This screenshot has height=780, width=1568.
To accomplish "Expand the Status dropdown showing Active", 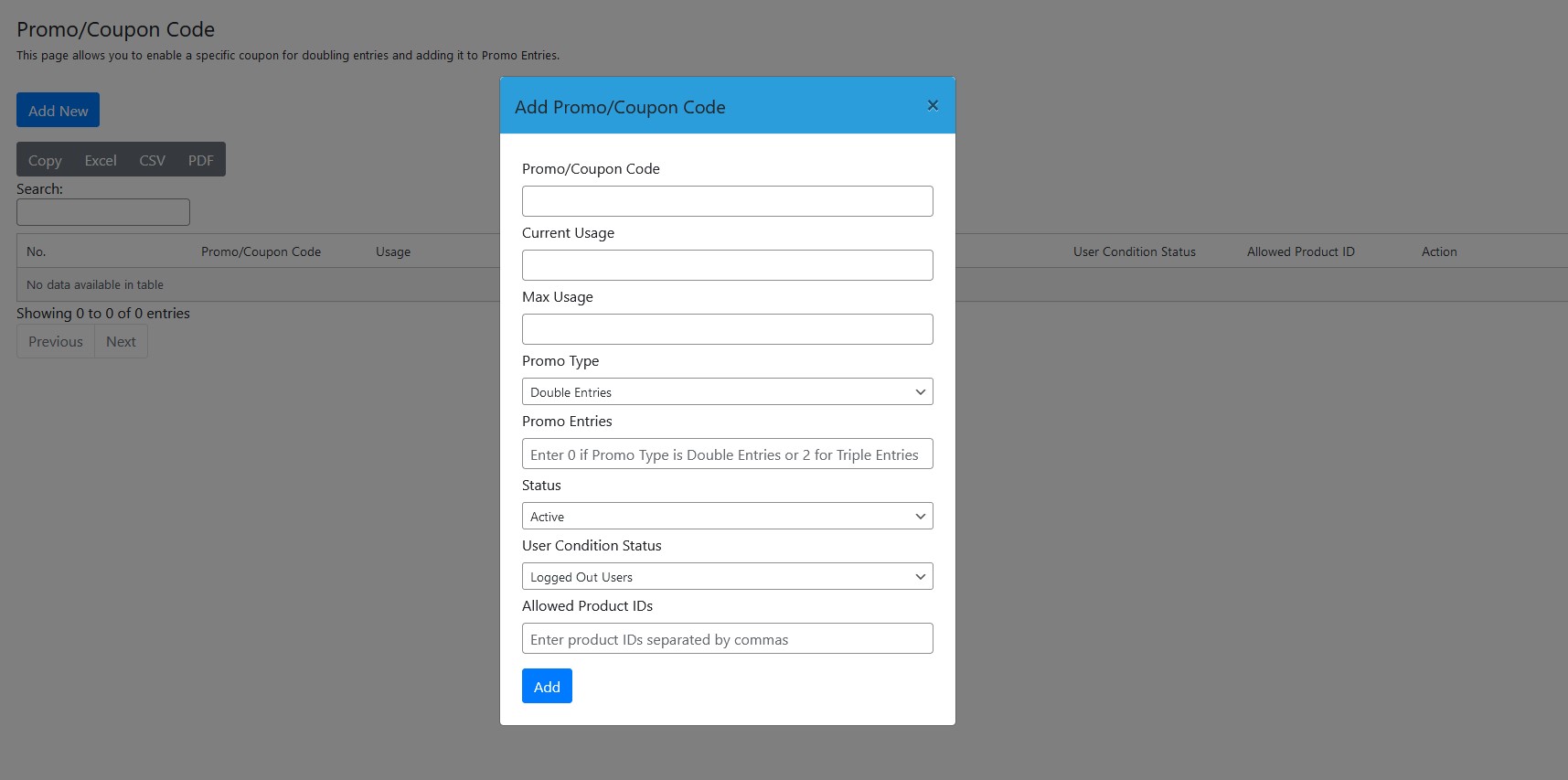I will [727, 517].
